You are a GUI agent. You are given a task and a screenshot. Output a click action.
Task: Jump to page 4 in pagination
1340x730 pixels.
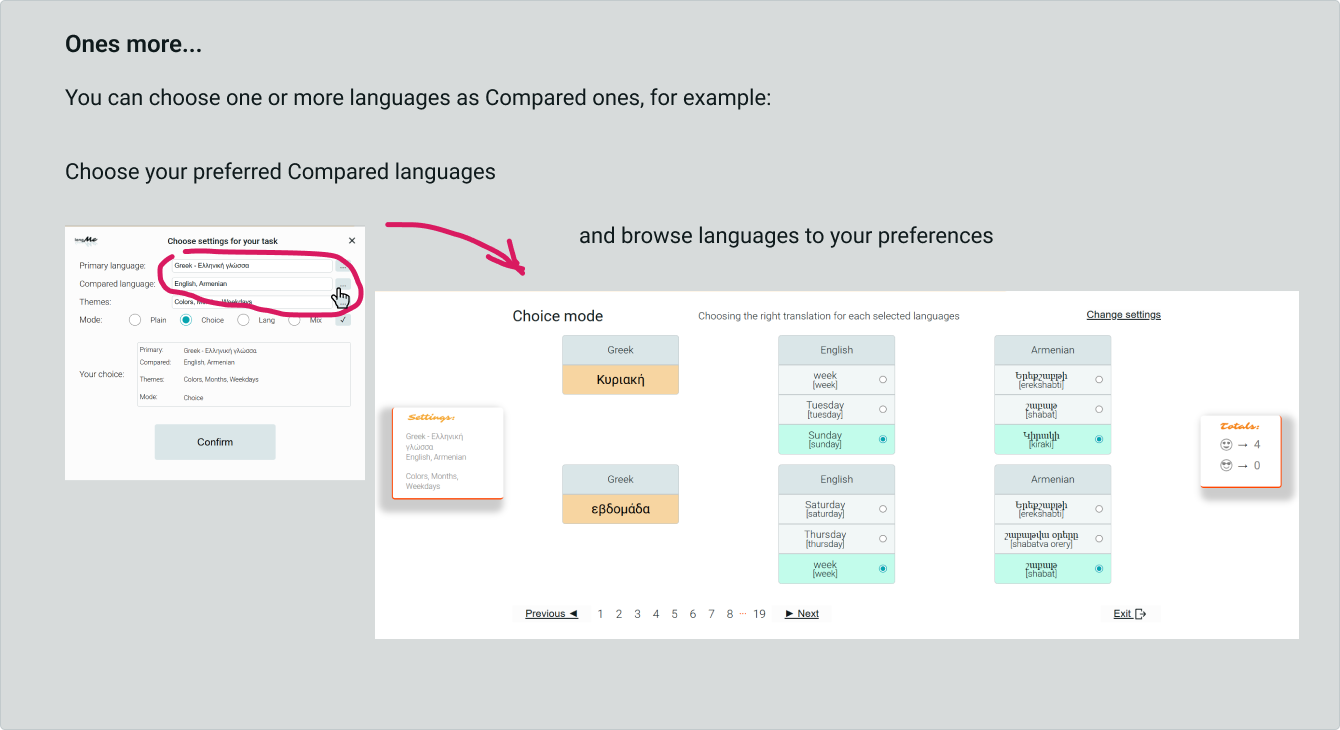[x=656, y=614]
